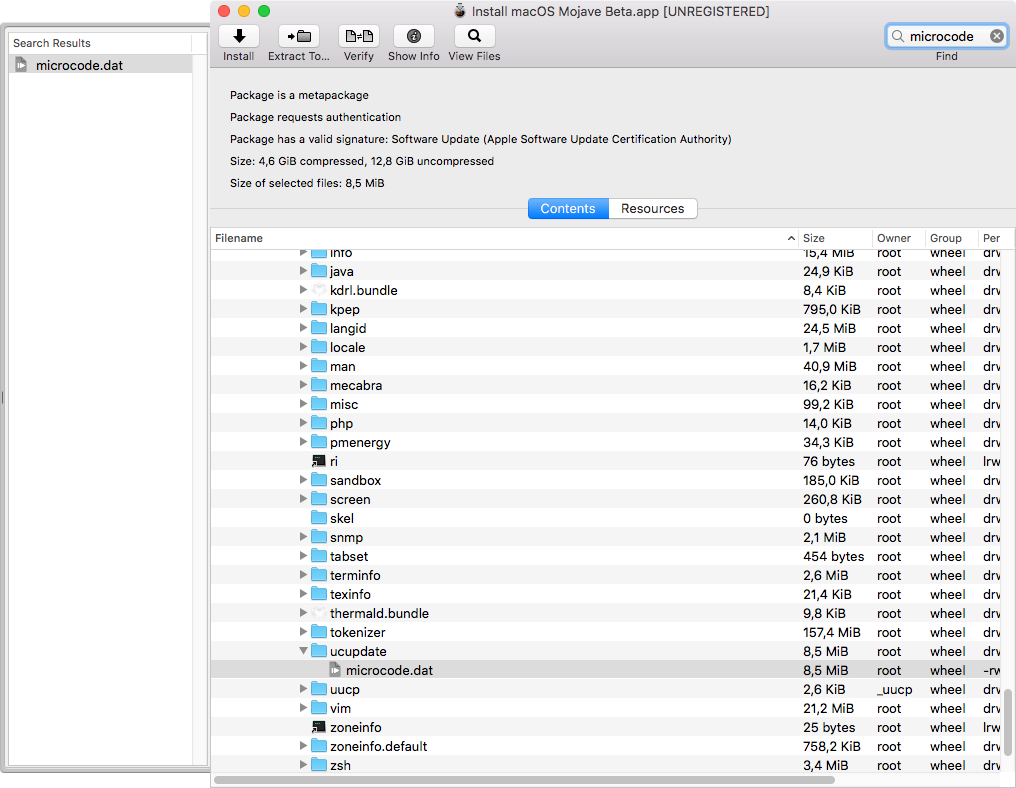Expand the mecabra folder
Image resolution: width=1016 pixels, height=788 pixels.
pyautogui.click(x=303, y=385)
